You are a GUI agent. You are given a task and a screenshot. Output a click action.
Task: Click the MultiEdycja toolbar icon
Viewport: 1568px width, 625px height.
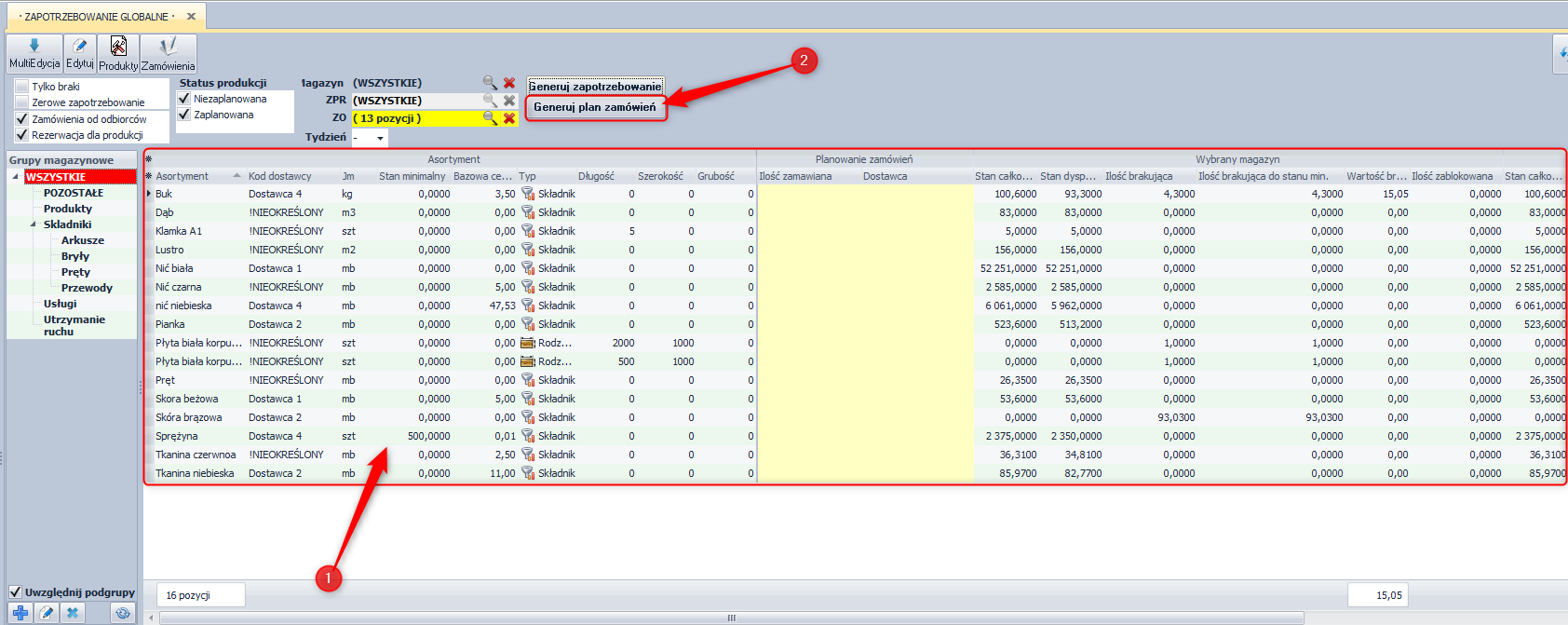[34, 53]
